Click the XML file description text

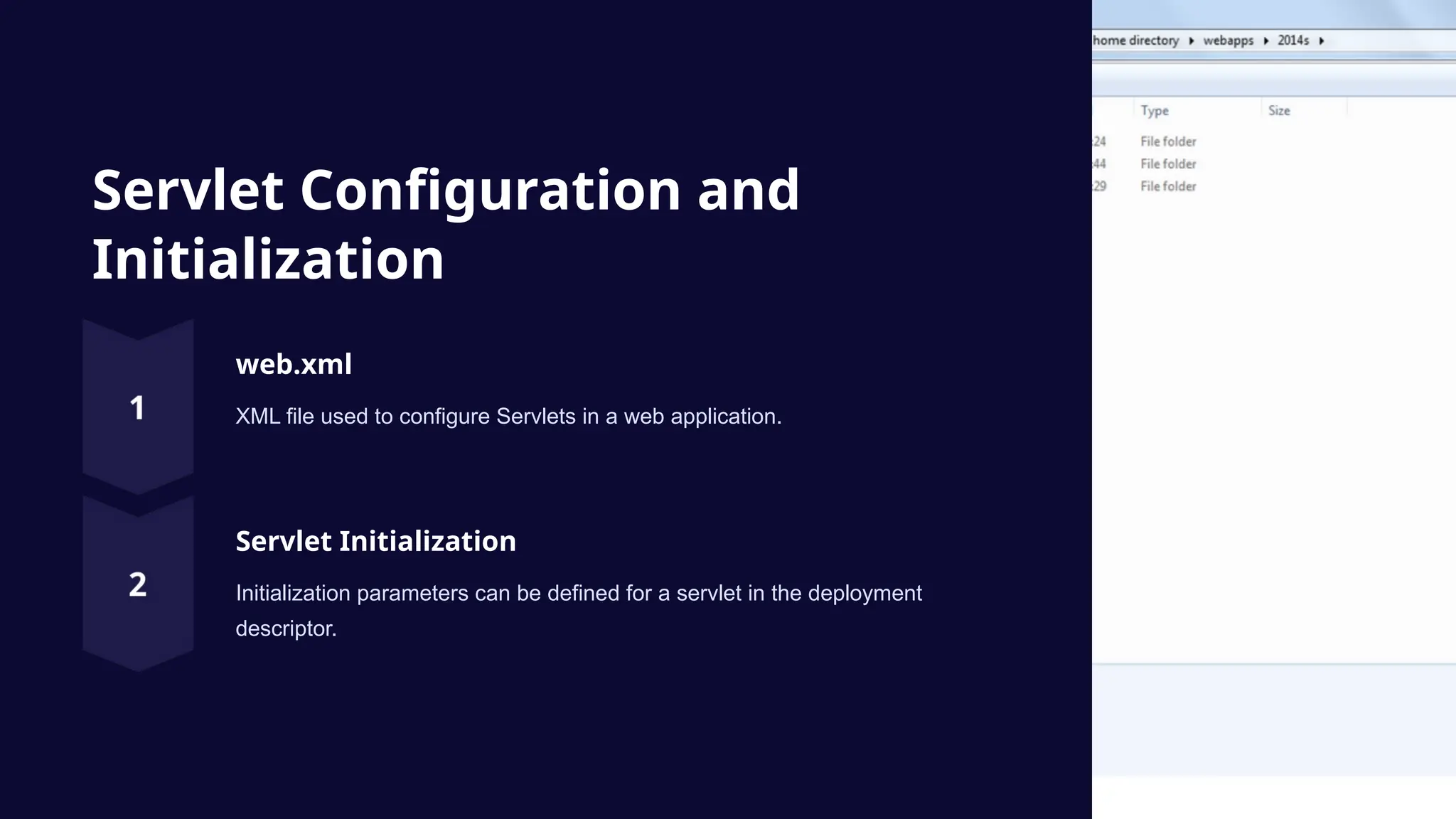tap(508, 416)
